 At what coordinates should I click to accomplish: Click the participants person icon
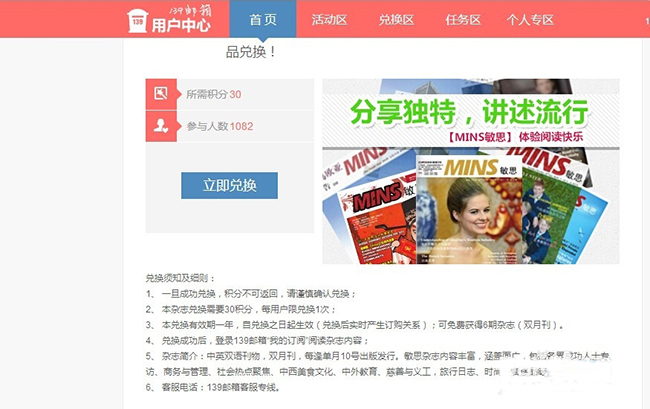coord(161,126)
